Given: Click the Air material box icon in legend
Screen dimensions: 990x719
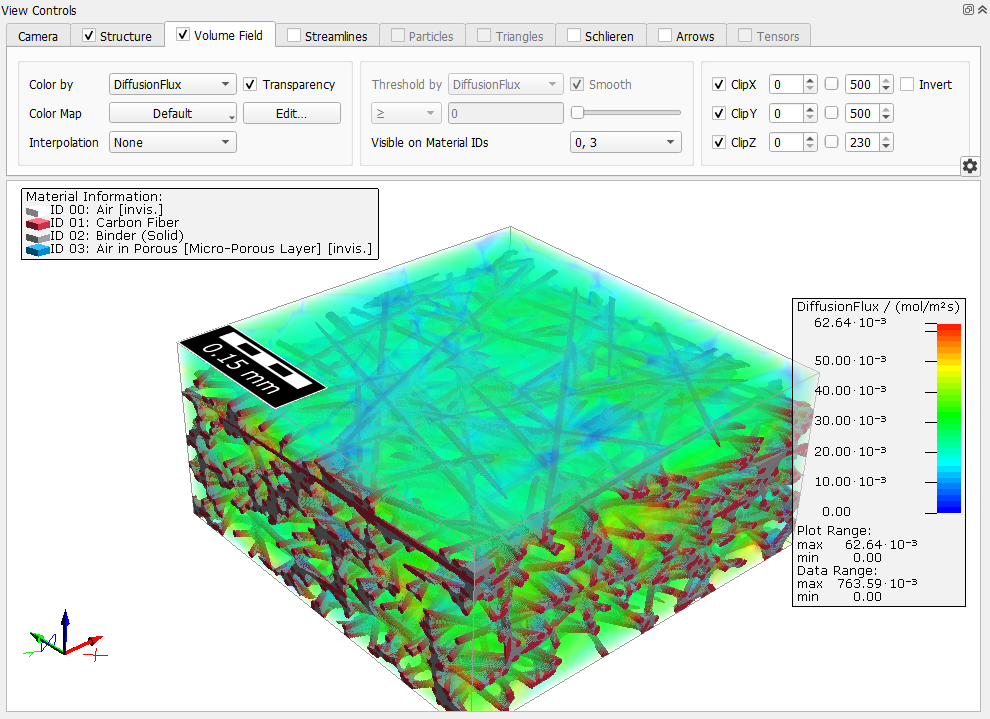Looking at the screenshot, I should (x=36, y=210).
